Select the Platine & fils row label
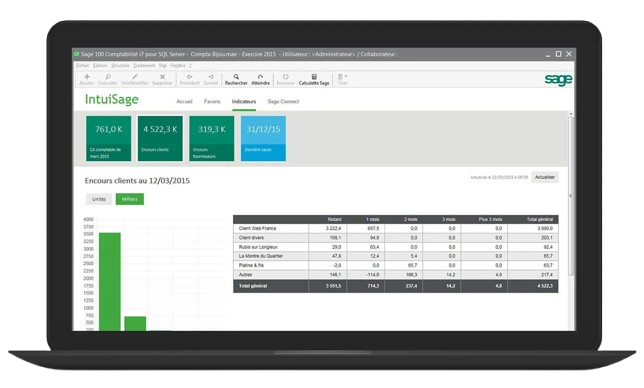644x388 pixels. click(251, 265)
